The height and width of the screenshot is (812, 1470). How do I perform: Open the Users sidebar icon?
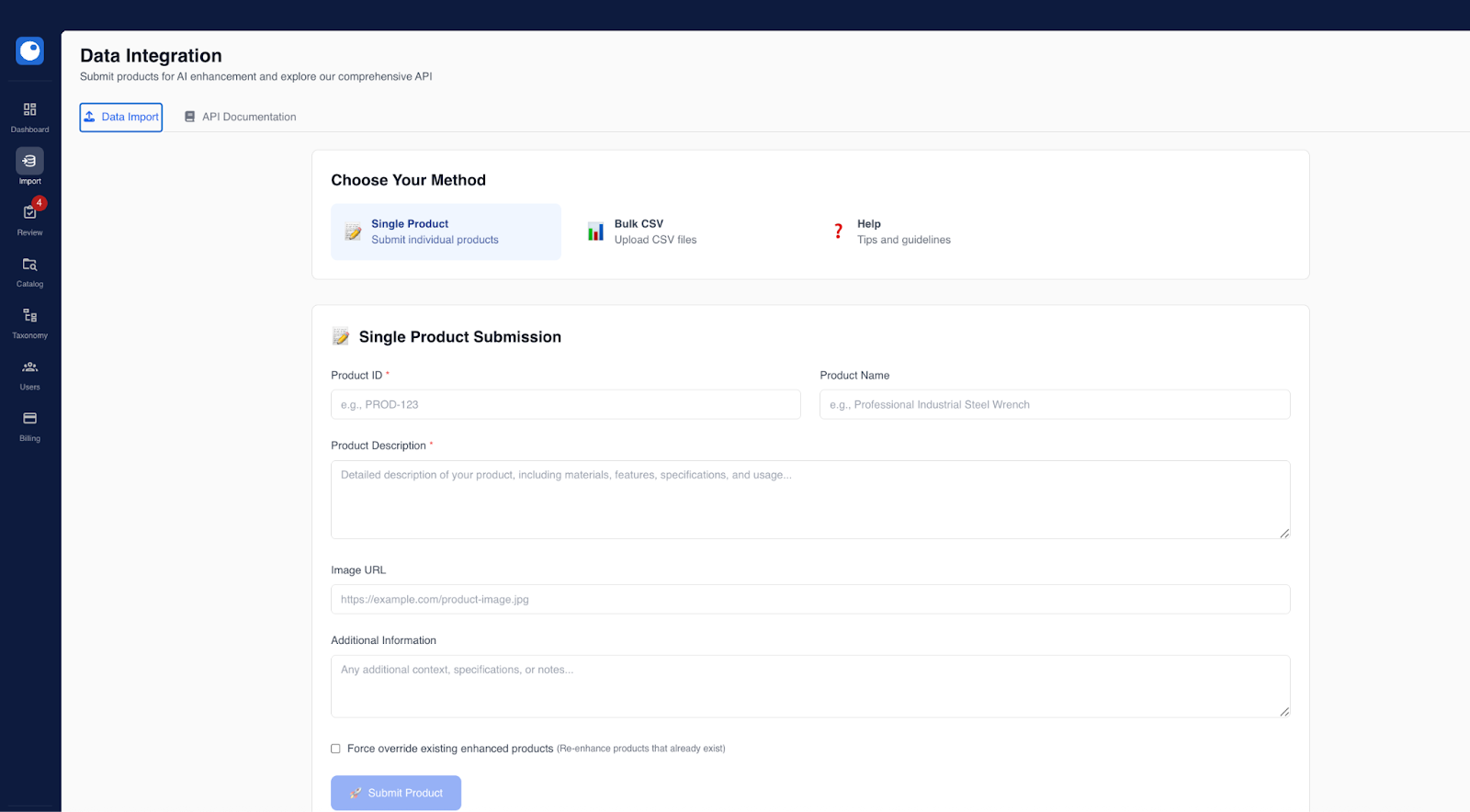point(29,373)
